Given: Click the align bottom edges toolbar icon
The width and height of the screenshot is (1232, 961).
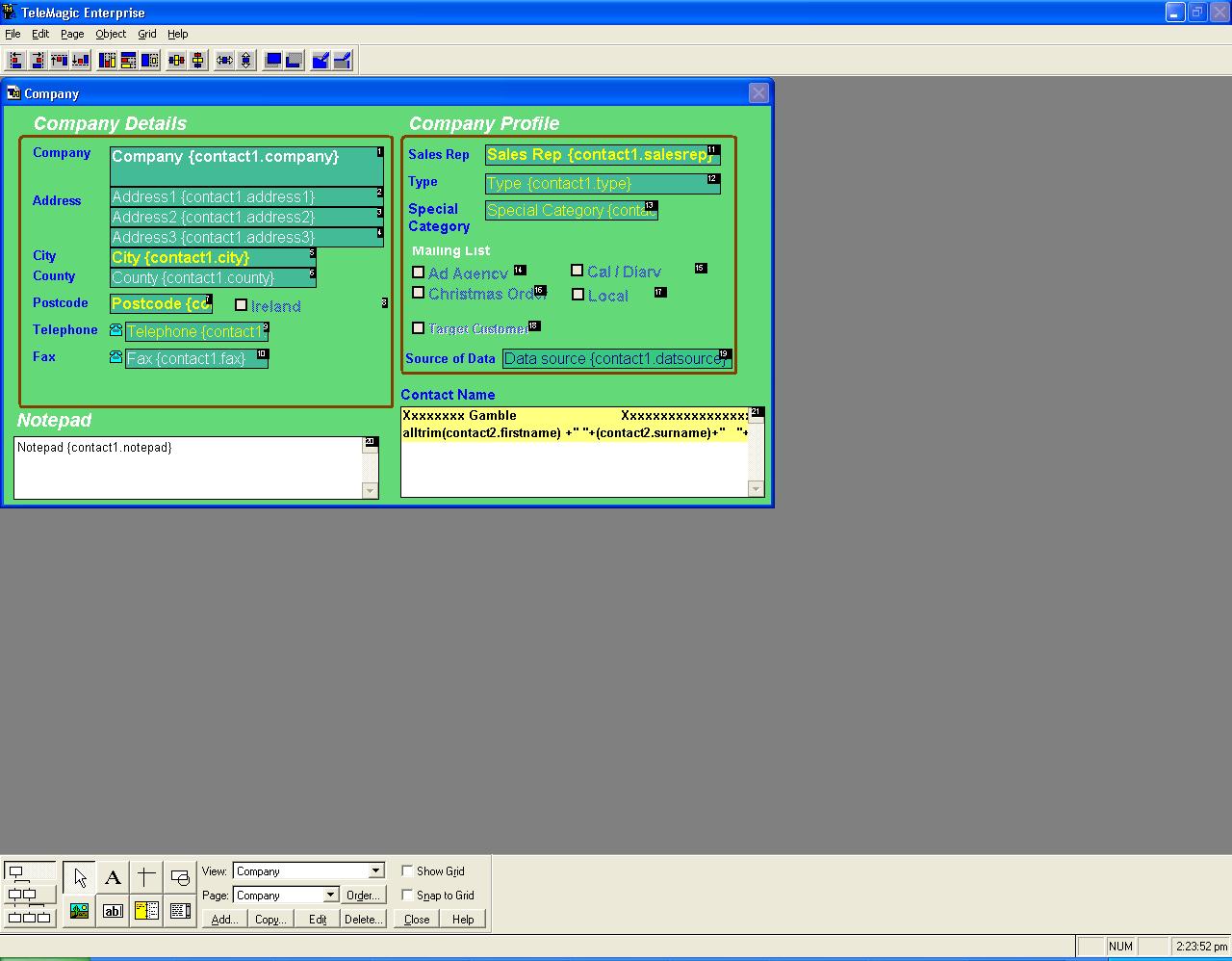Looking at the screenshot, I should 81,61.
